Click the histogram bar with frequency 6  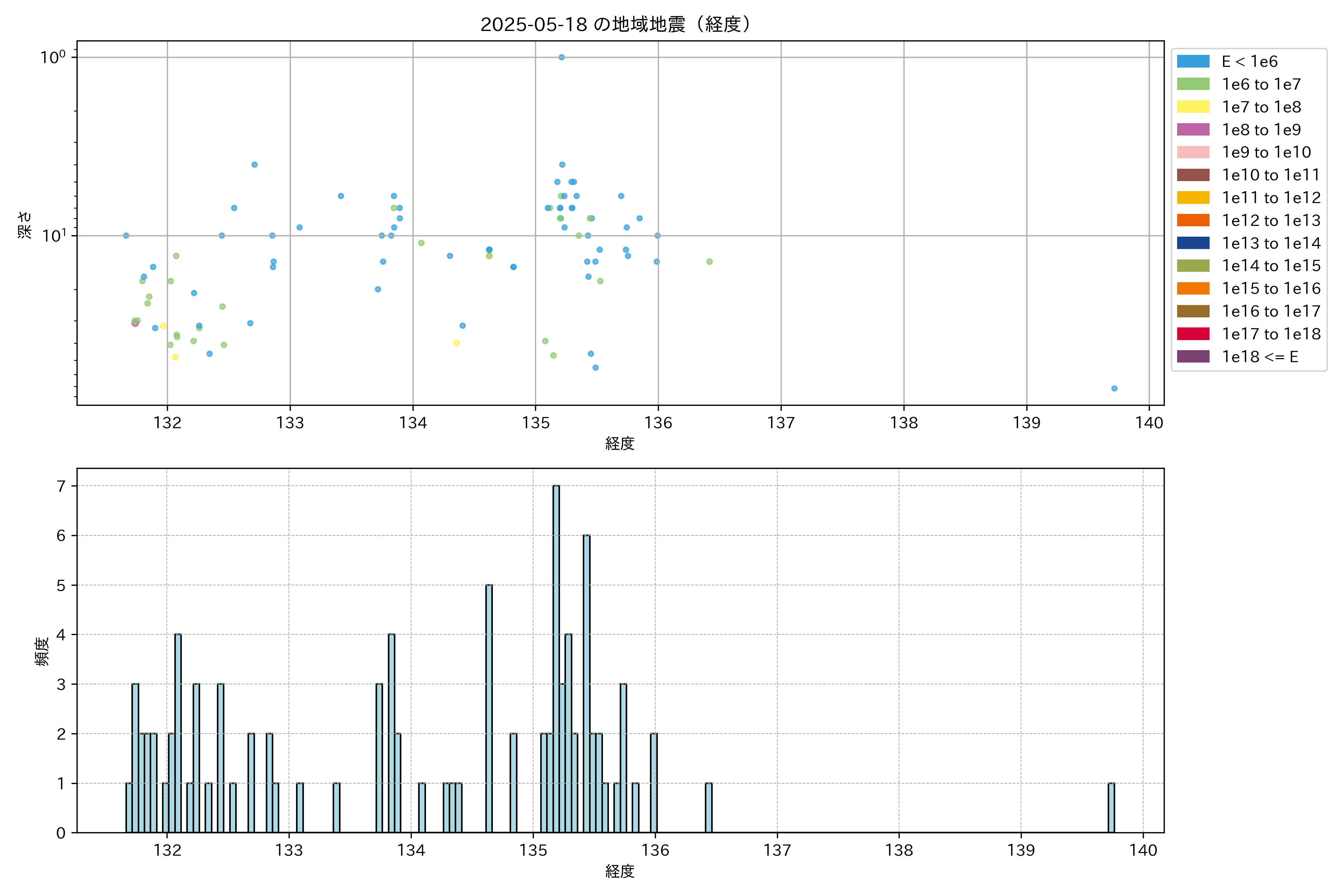pyautogui.click(x=586, y=683)
